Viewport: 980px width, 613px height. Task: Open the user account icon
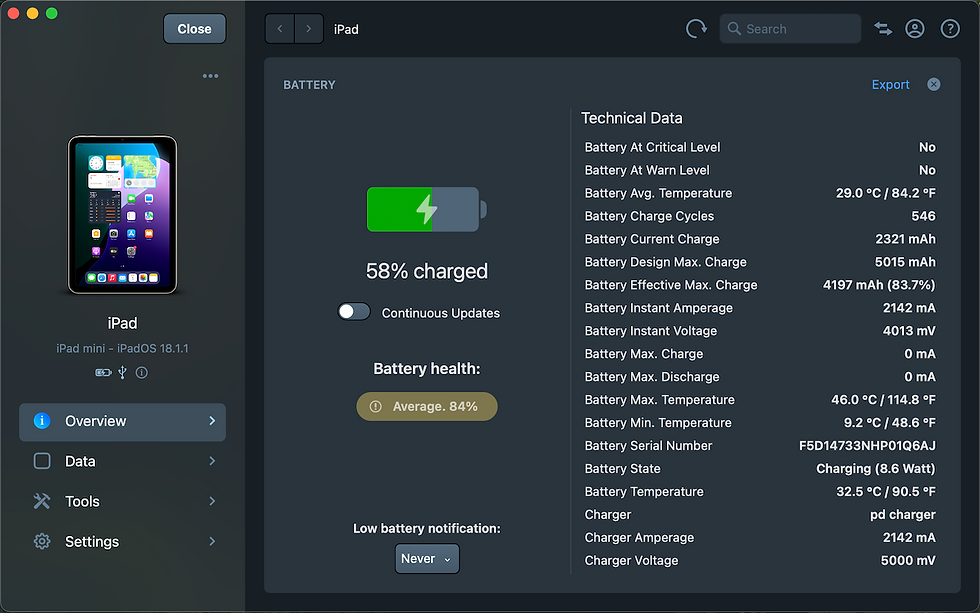[x=915, y=29]
